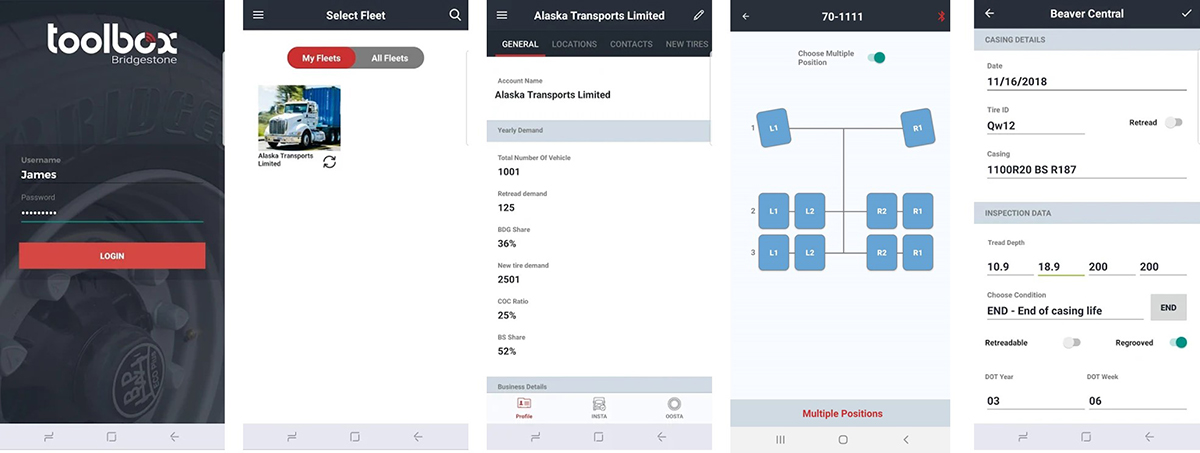Disable the Regrooved switch

pos(1177,342)
